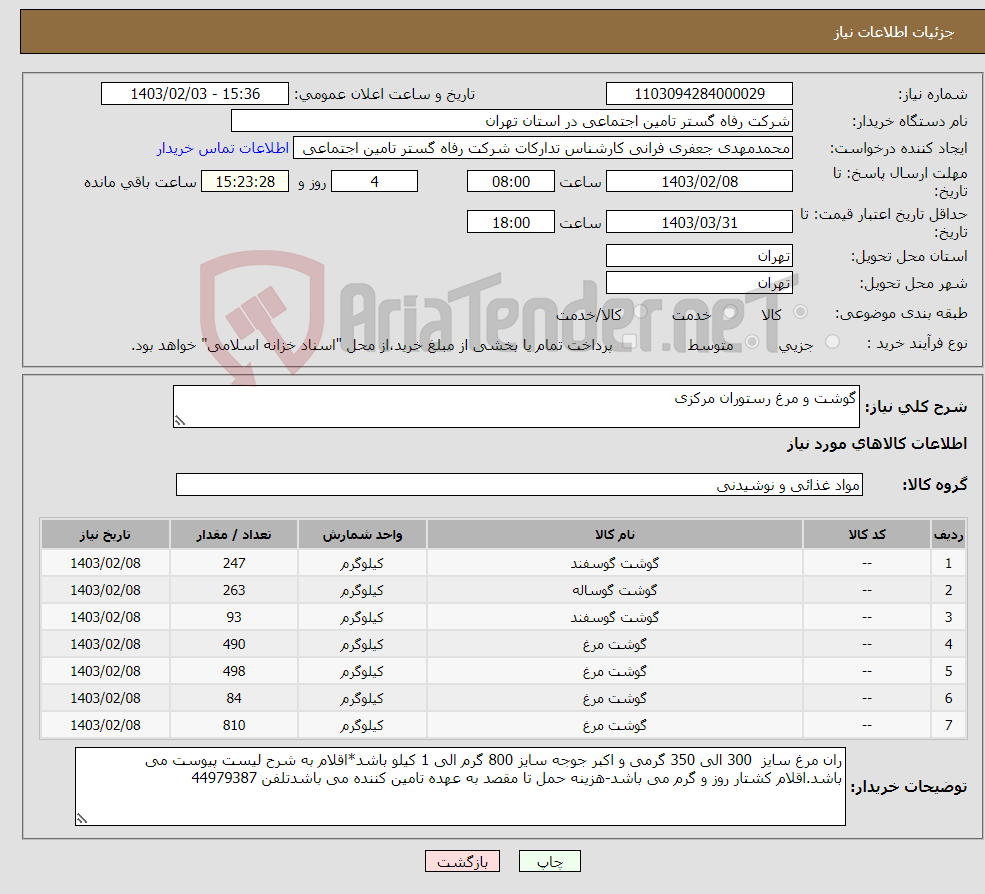Click quantity value 263
The height and width of the screenshot is (894, 985).
coord(234,591)
